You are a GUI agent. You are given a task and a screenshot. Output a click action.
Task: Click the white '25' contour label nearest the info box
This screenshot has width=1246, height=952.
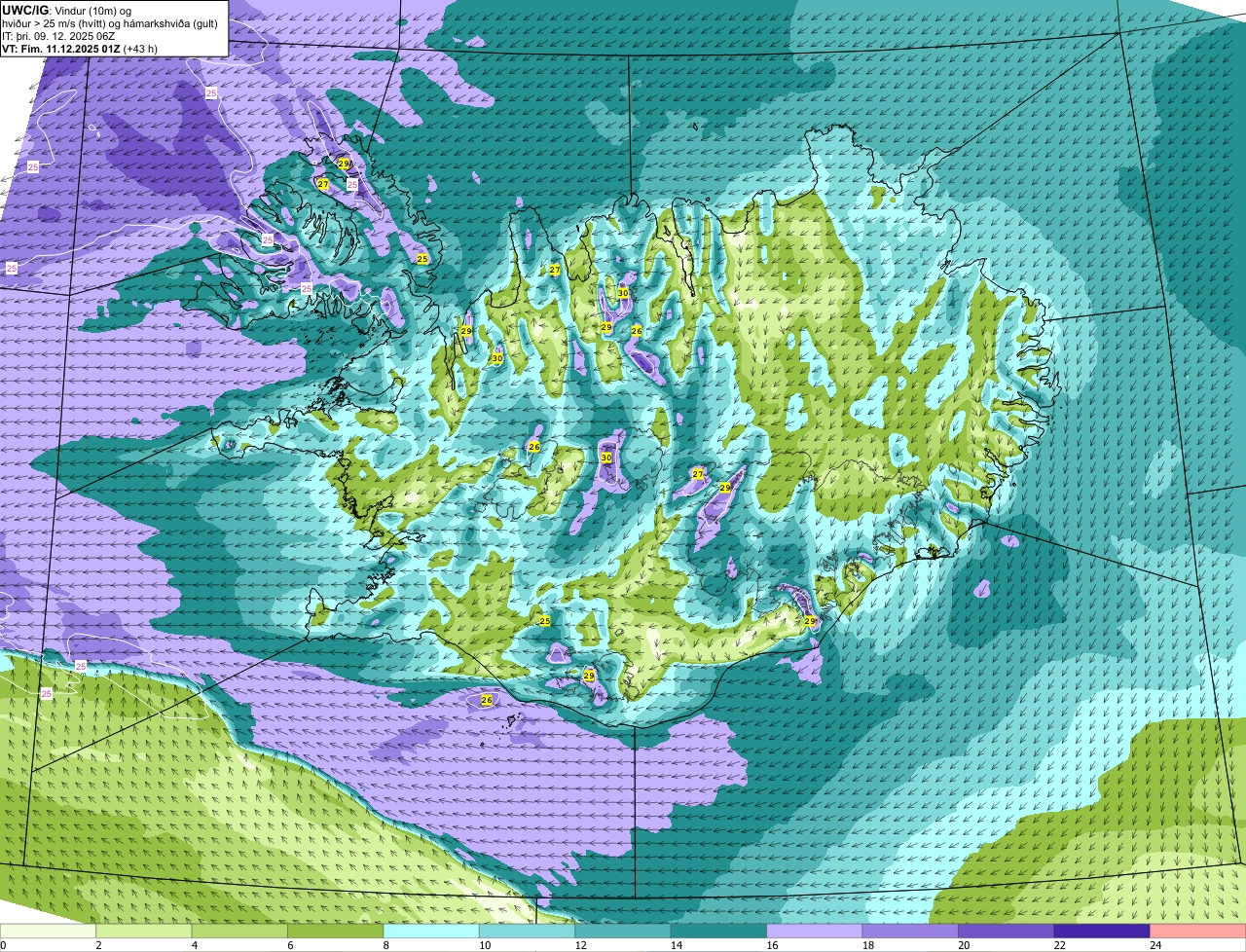(211, 92)
